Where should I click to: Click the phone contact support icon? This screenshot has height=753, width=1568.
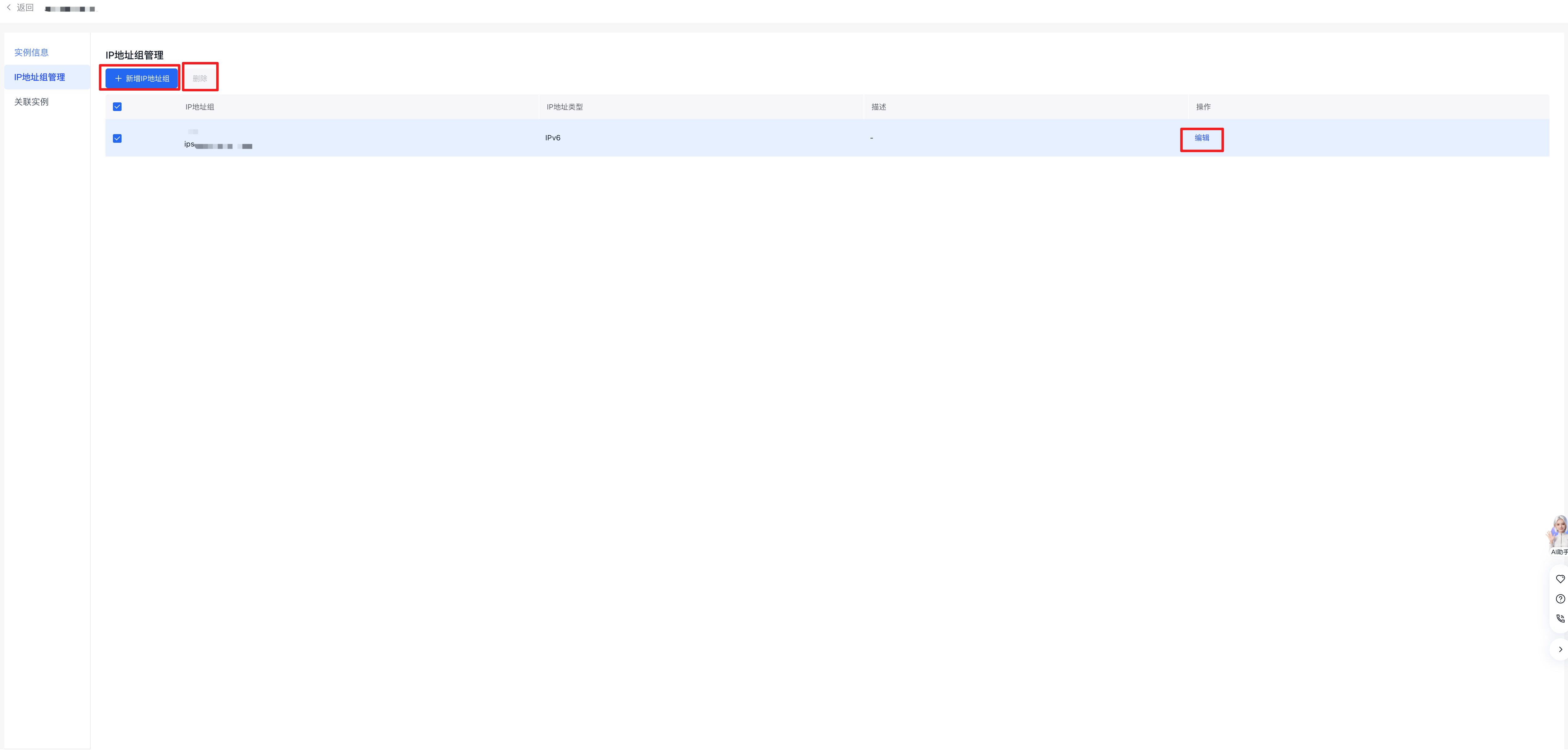(1560, 619)
